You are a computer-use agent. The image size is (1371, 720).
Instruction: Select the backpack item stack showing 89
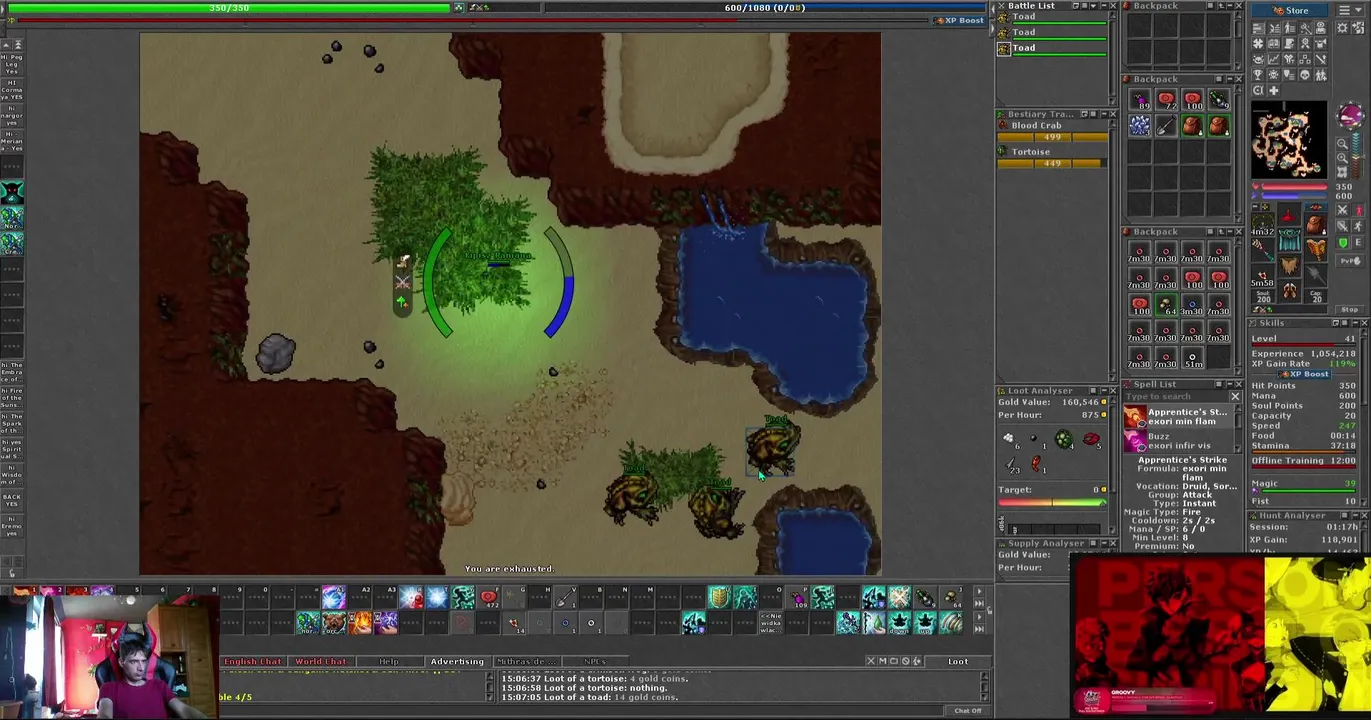(1140, 100)
